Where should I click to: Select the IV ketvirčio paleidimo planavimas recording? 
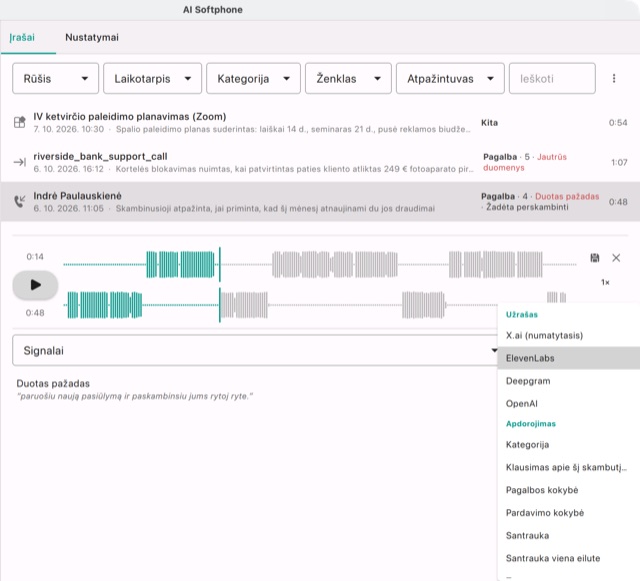click(320, 122)
